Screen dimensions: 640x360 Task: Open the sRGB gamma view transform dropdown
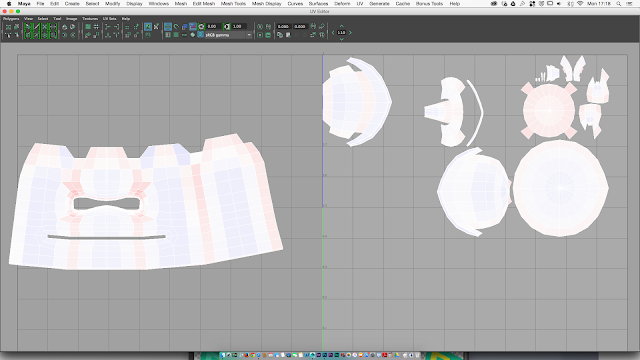(x=228, y=35)
